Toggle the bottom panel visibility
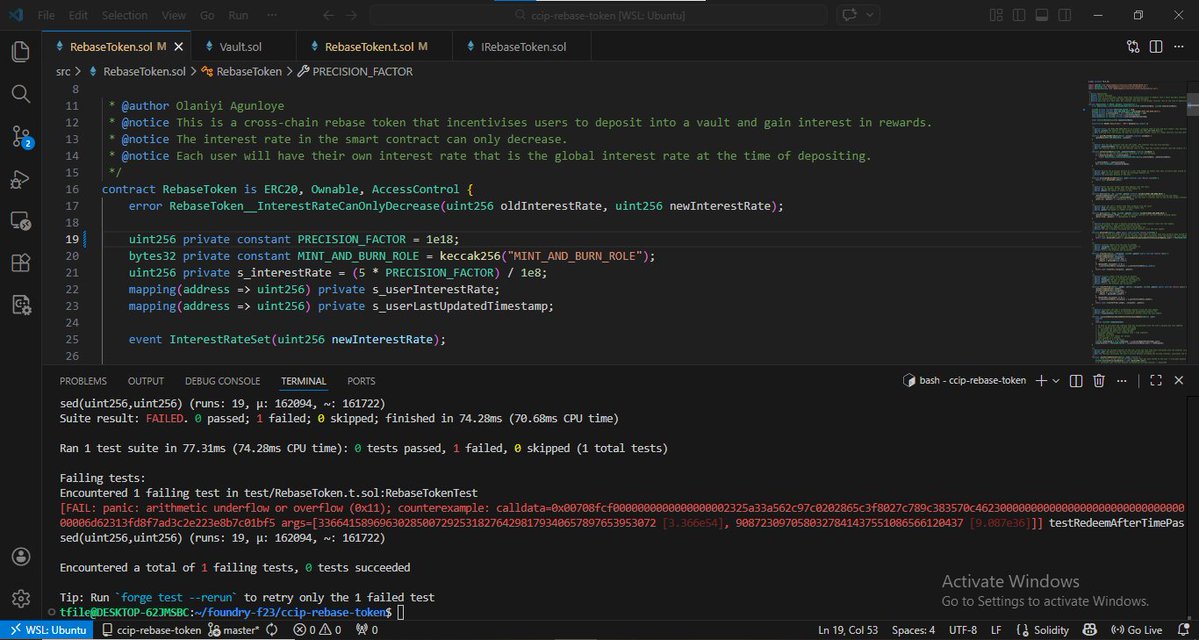Image resolution: width=1199 pixels, height=640 pixels. (1041, 15)
